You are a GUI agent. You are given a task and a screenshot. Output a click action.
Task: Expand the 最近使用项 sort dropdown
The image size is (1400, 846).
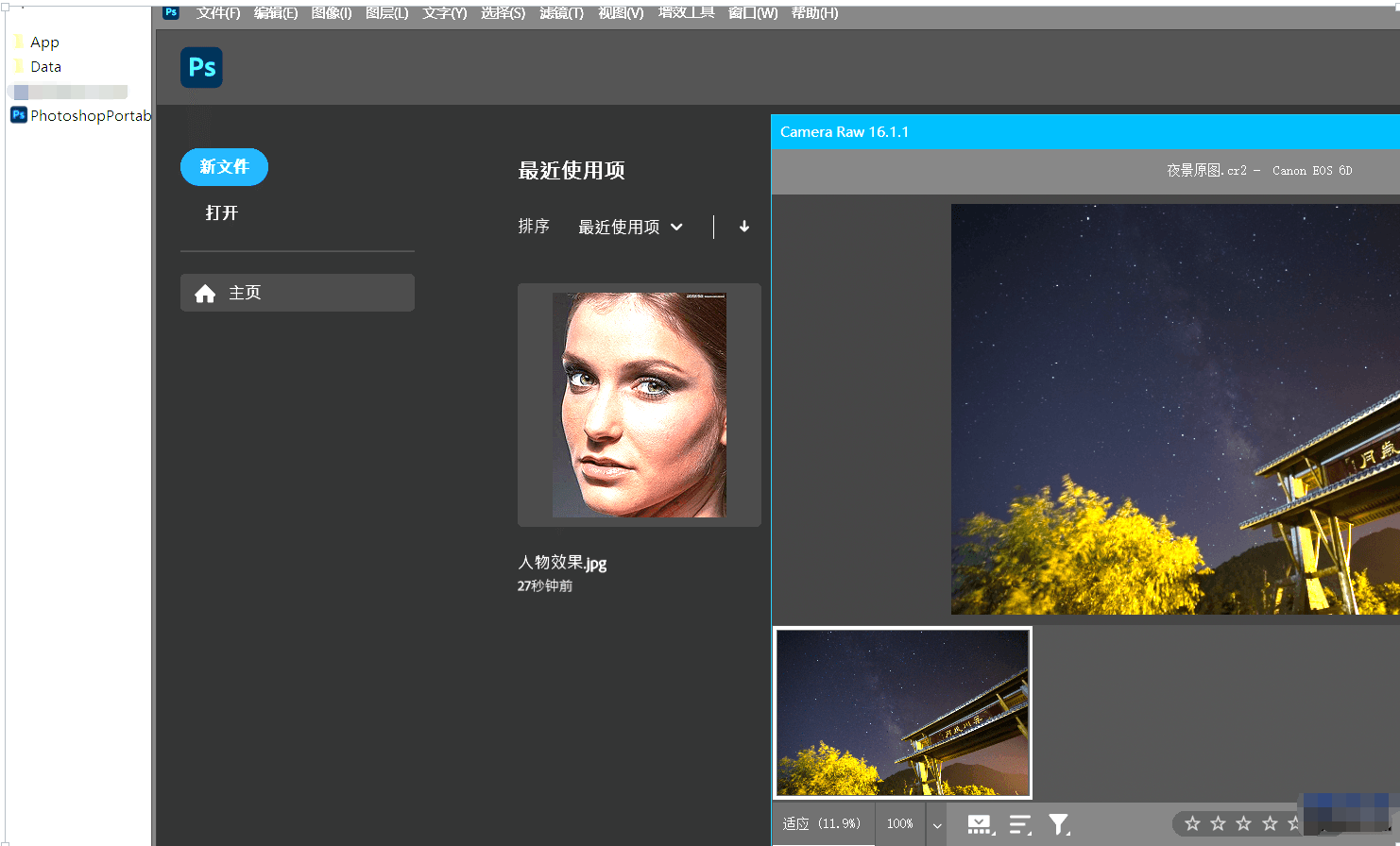[630, 227]
